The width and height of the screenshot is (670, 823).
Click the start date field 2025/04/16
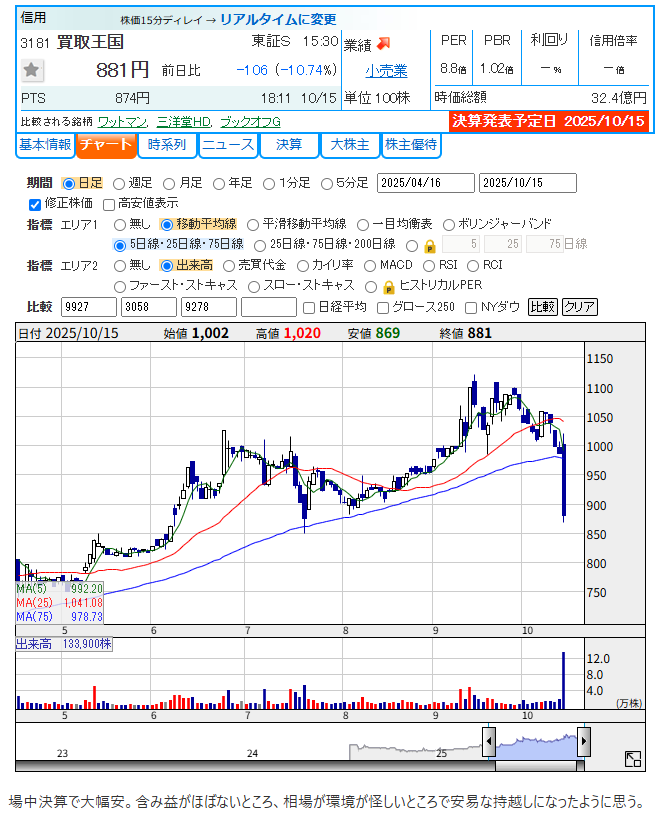(x=426, y=183)
